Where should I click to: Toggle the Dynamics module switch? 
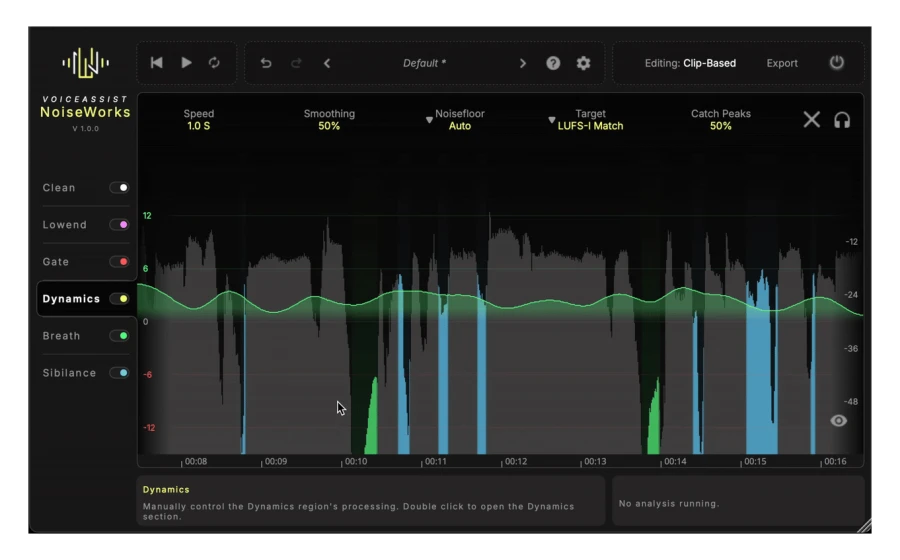tap(119, 298)
